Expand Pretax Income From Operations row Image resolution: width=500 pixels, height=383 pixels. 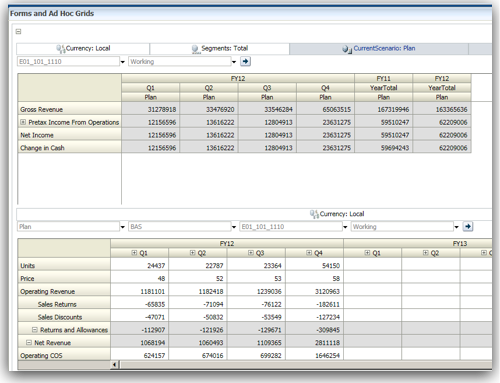23,122
